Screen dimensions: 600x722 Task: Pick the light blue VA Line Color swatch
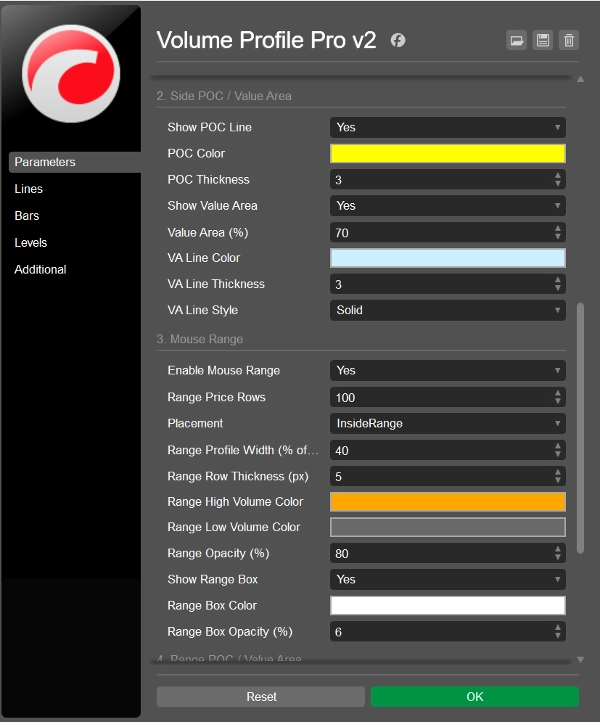[x=448, y=258]
